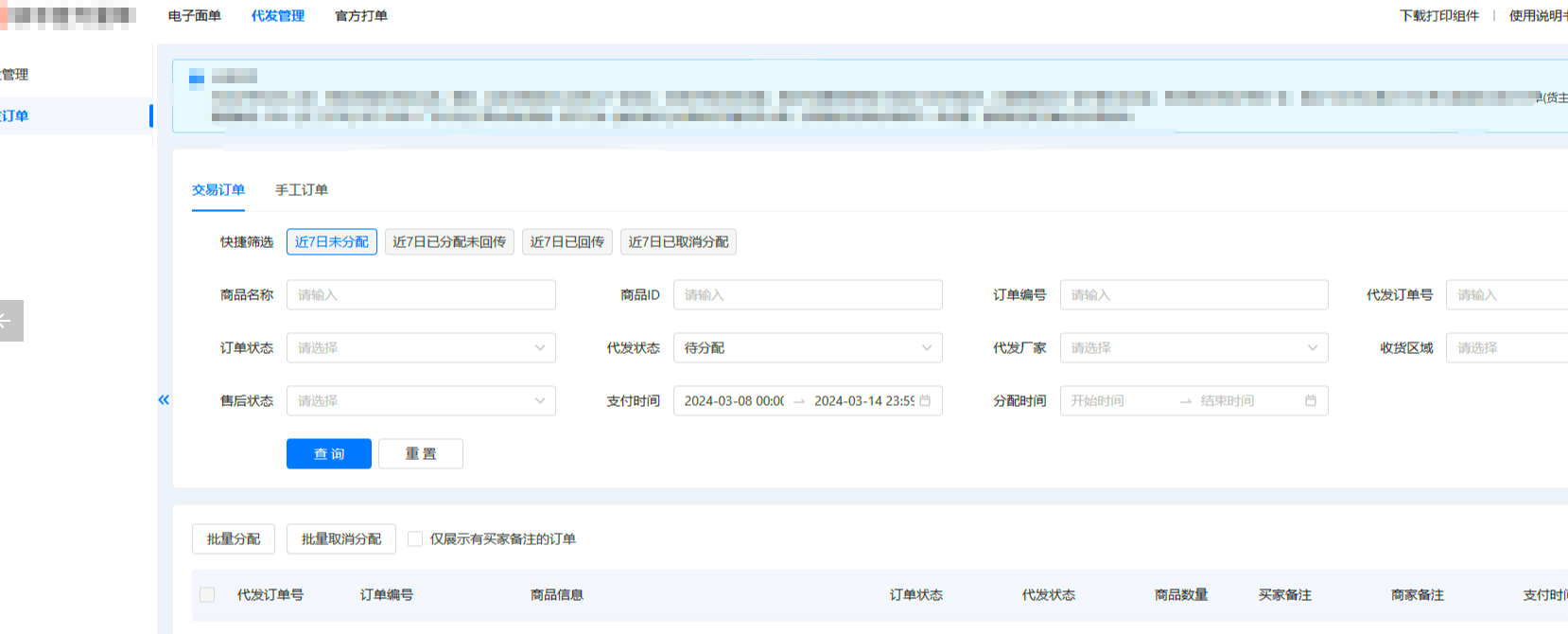Screen dimensions: 1568x634
Task: Open 下载打印组件 link
Action: click(1439, 16)
